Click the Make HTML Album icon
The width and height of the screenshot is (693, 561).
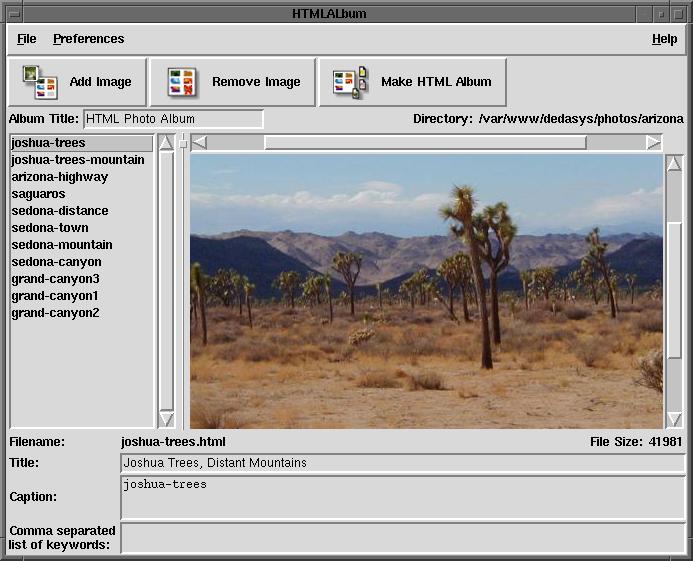[x=350, y=82]
